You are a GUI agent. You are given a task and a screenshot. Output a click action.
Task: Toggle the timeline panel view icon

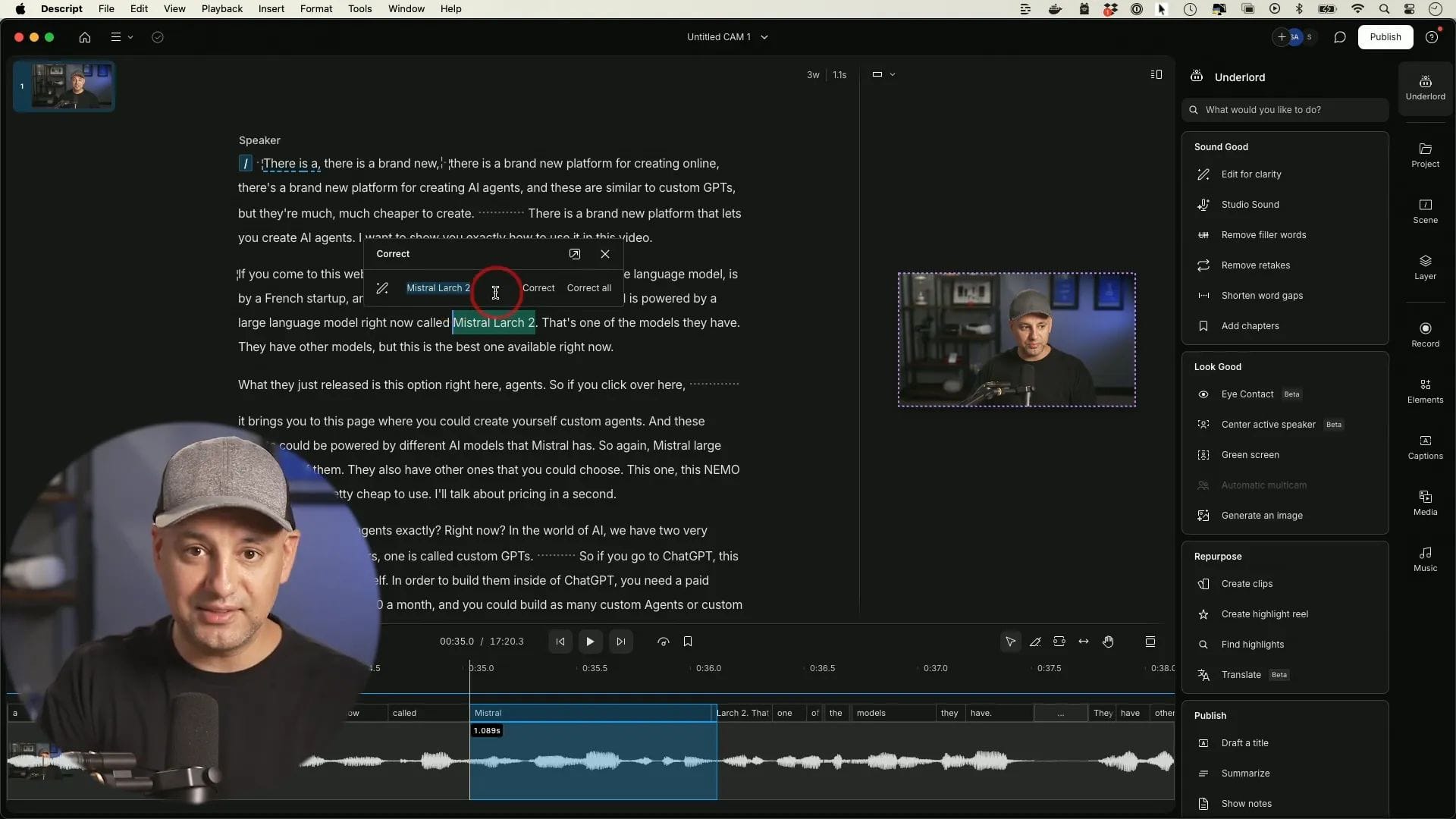click(x=1150, y=642)
